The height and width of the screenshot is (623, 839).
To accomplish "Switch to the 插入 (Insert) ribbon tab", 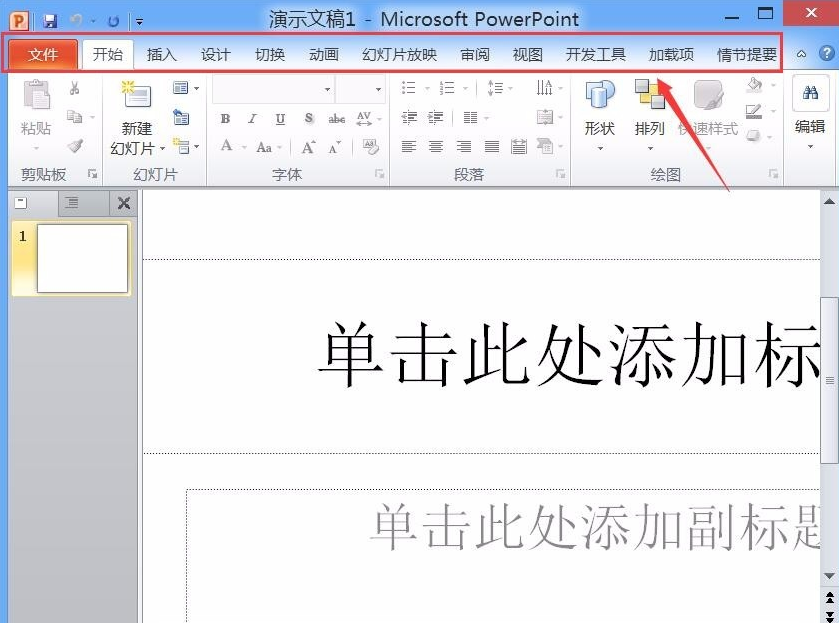I will pos(161,54).
